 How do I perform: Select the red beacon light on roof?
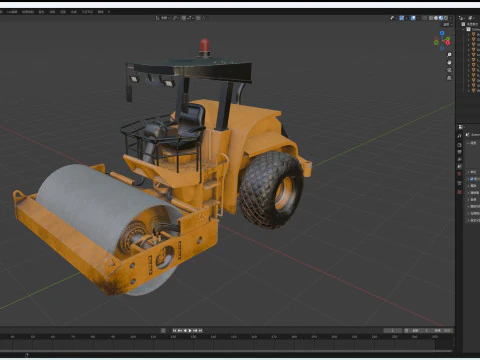(x=205, y=46)
